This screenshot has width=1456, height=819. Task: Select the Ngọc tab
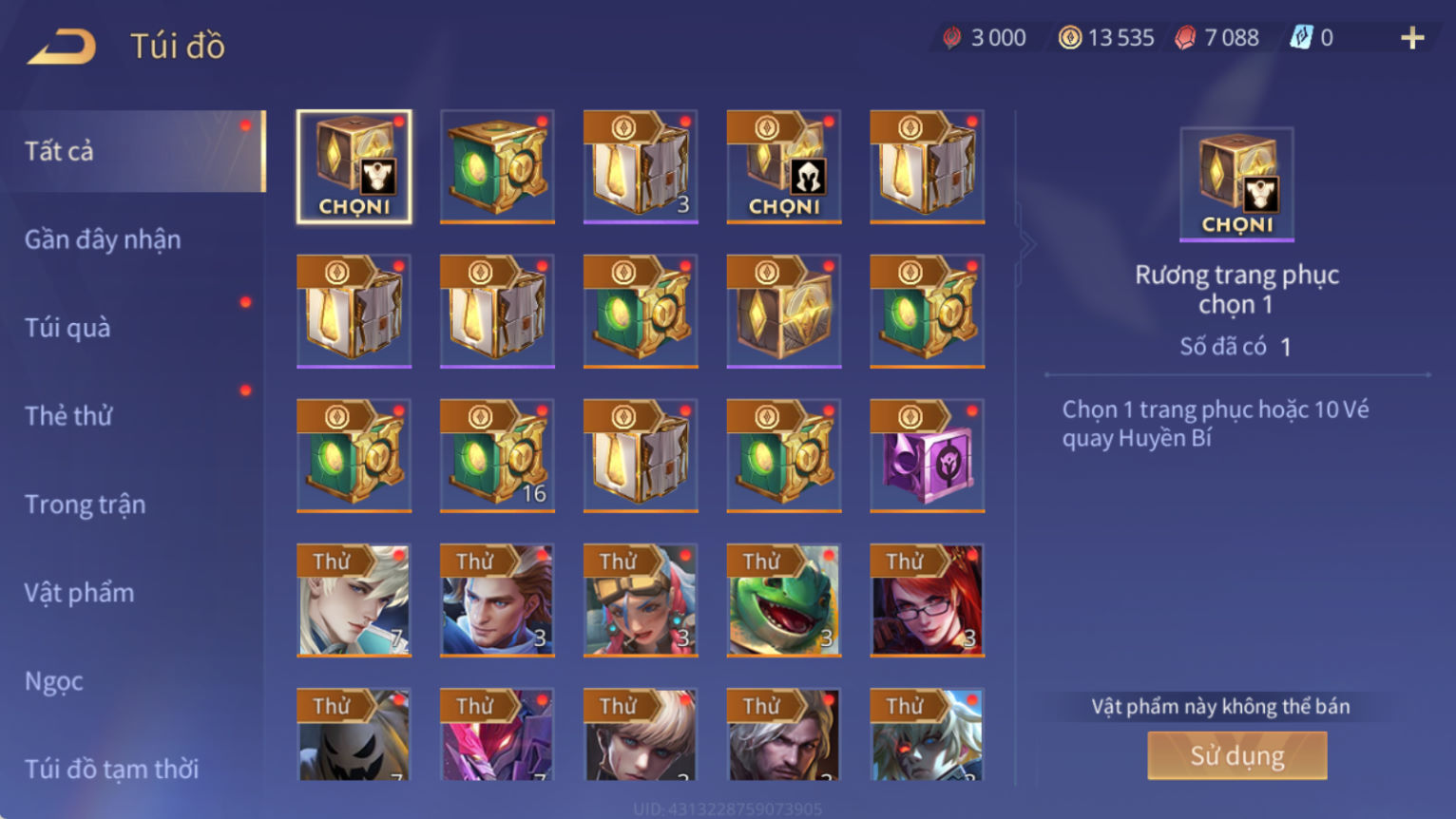pyautogui.click(x=54, y=681)
